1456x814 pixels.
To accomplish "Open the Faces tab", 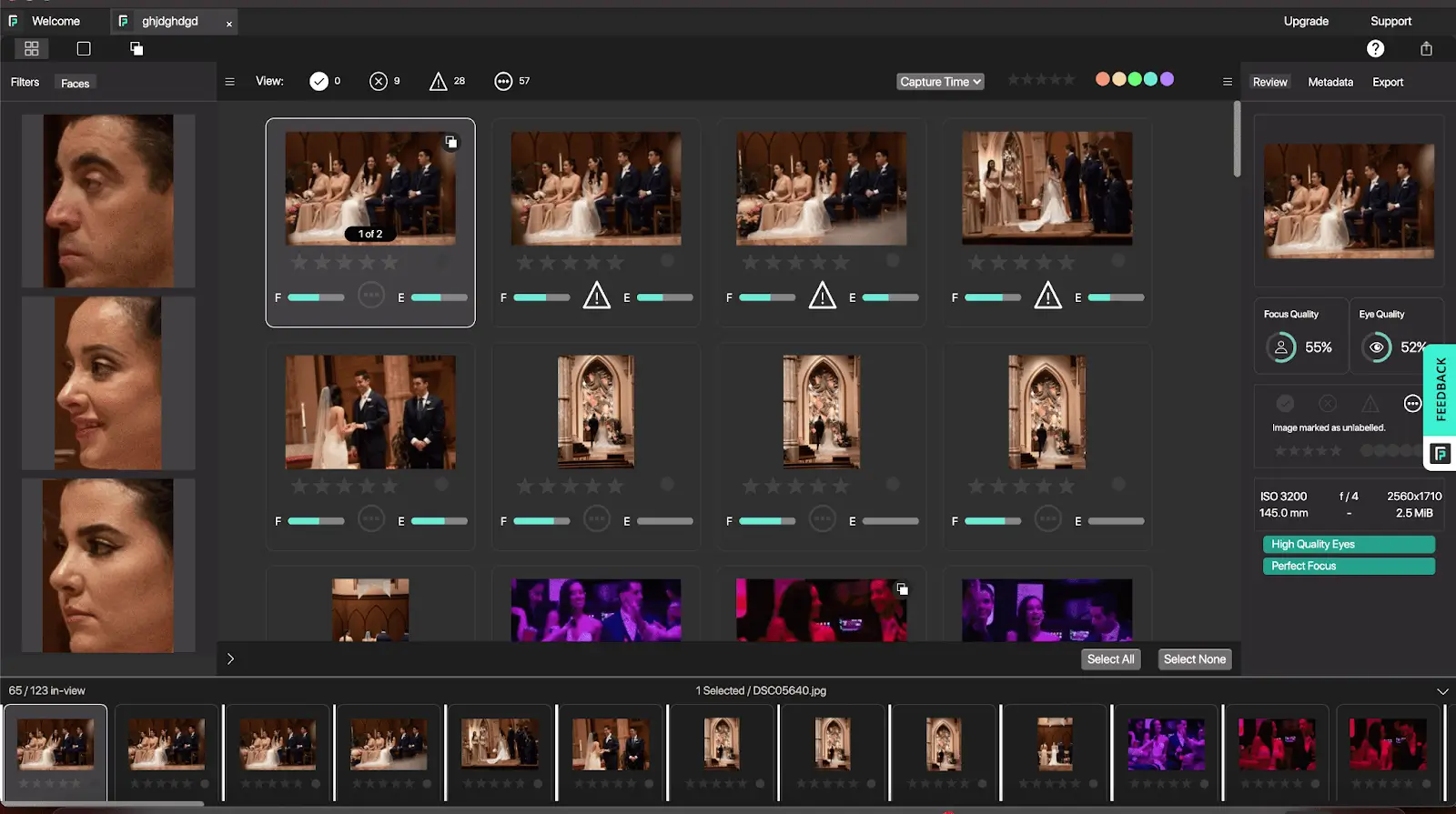I will pyautogui.click(x=75, y=83).
